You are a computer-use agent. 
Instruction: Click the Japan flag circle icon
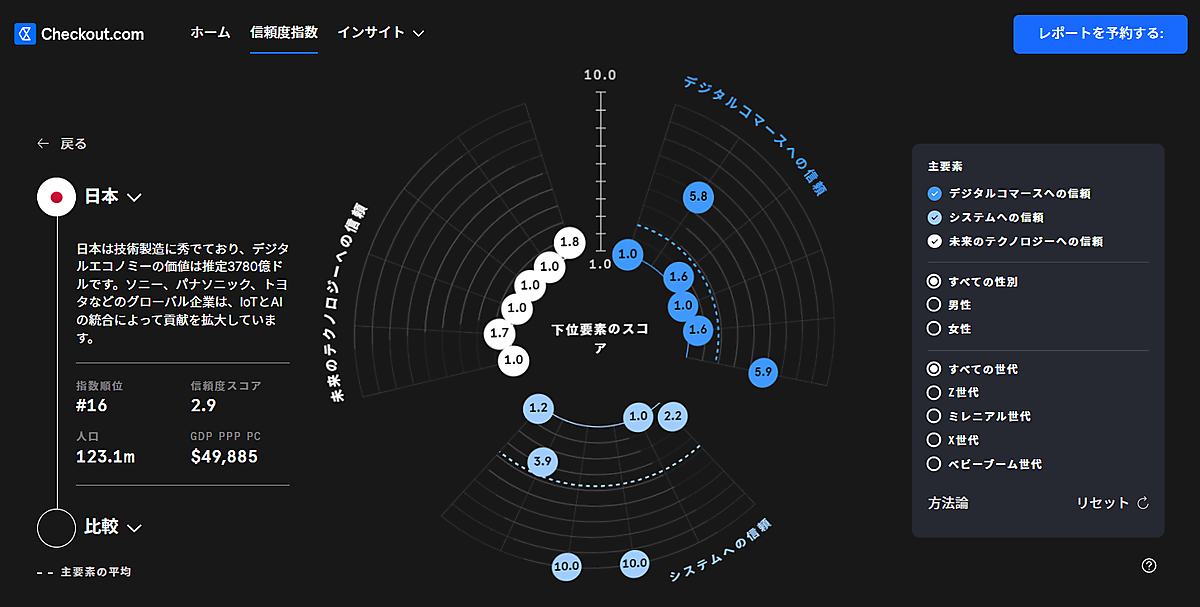tap(57, 197)
